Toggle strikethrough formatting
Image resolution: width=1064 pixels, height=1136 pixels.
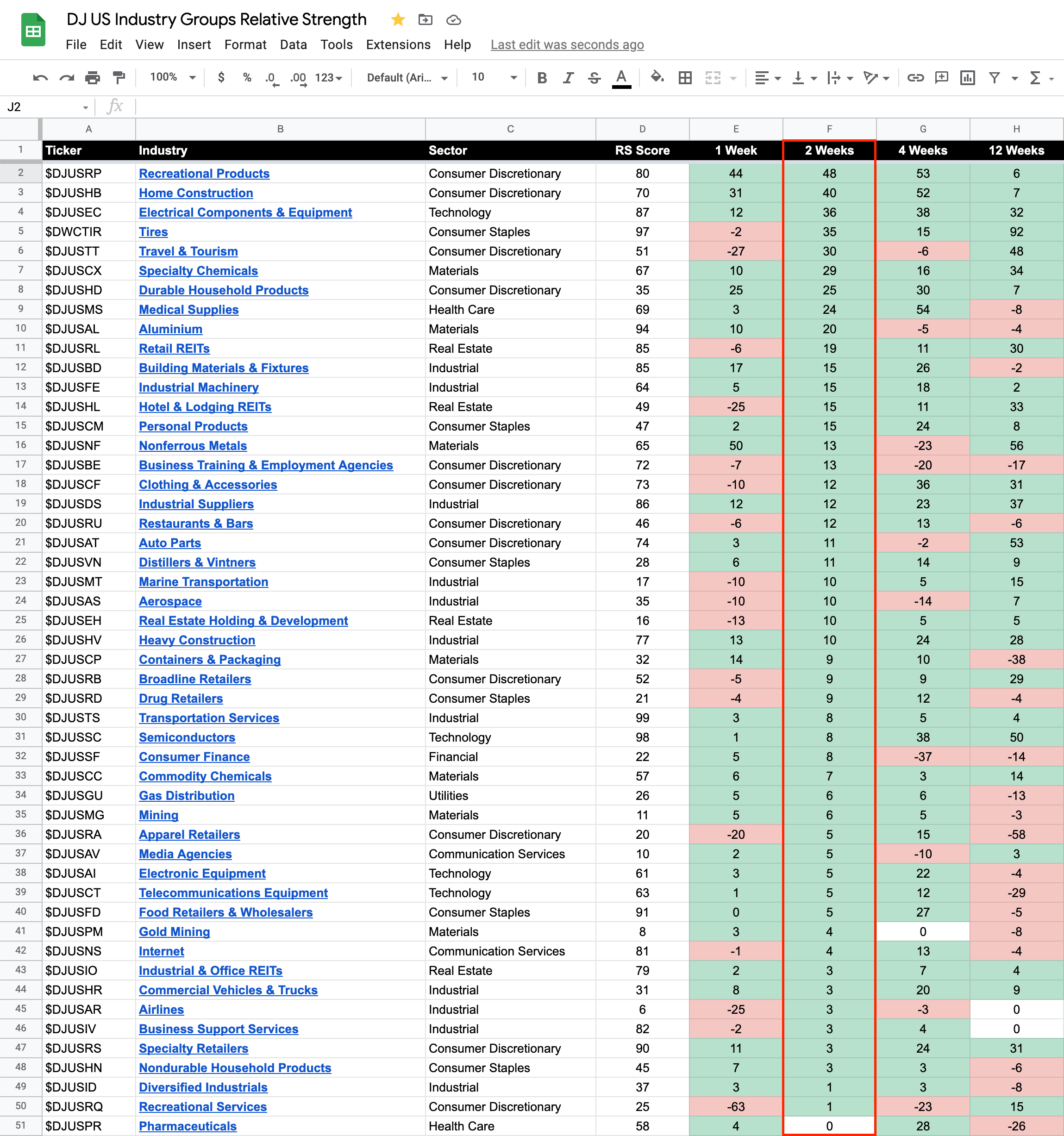coord(594,78)
